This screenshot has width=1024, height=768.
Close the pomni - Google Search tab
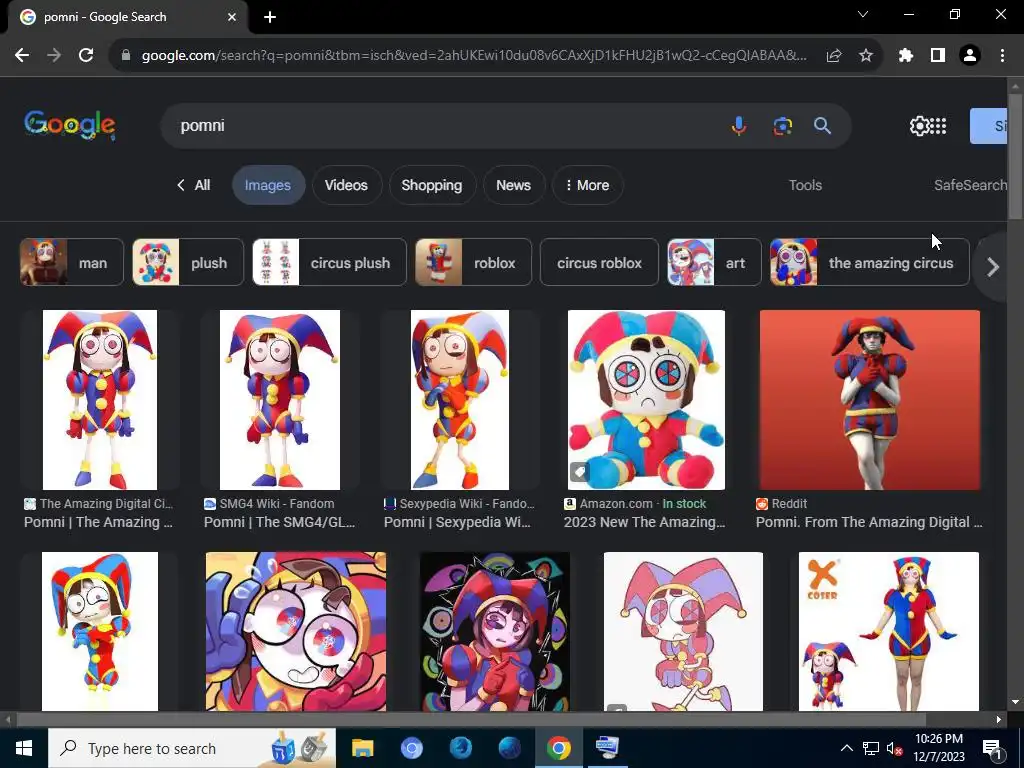tap(232, 17)
